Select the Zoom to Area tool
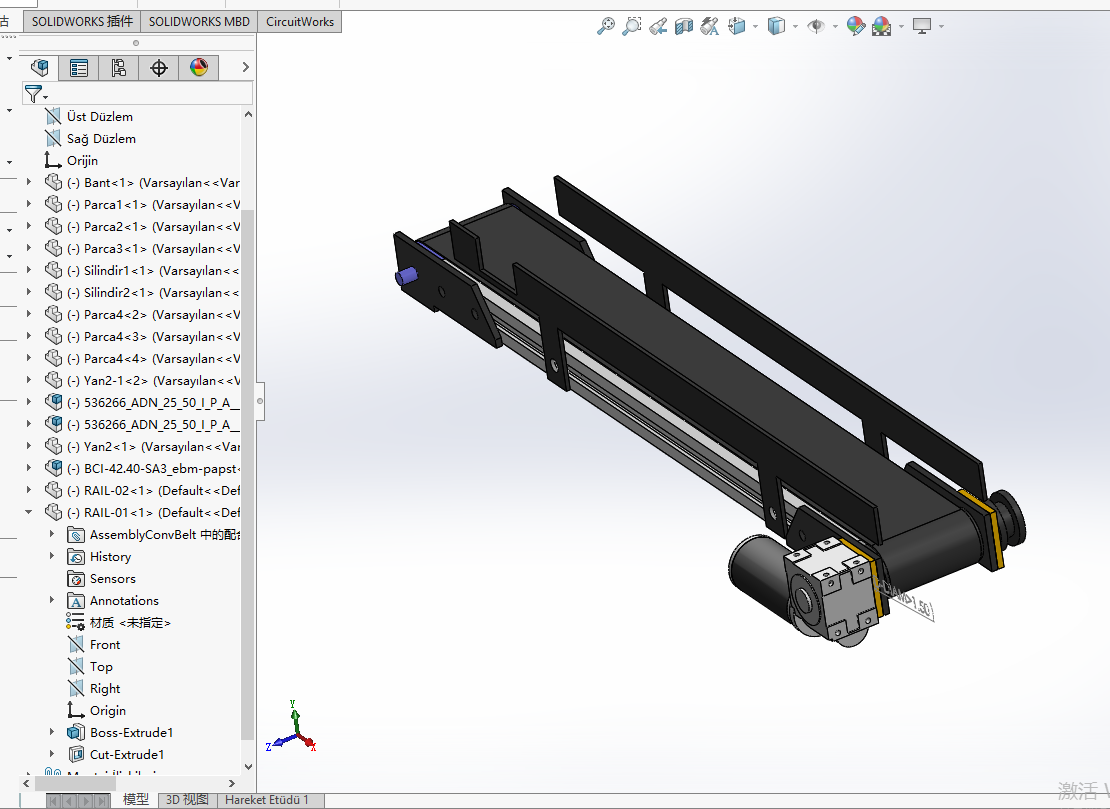Image resolution: width=1110 pixels, height=809 pixels. [x=631, y=26]
